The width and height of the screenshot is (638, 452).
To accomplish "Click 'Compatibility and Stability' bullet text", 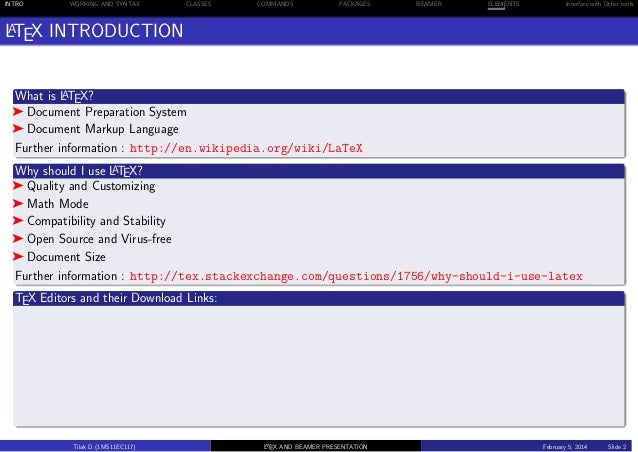I will [96, 221].
